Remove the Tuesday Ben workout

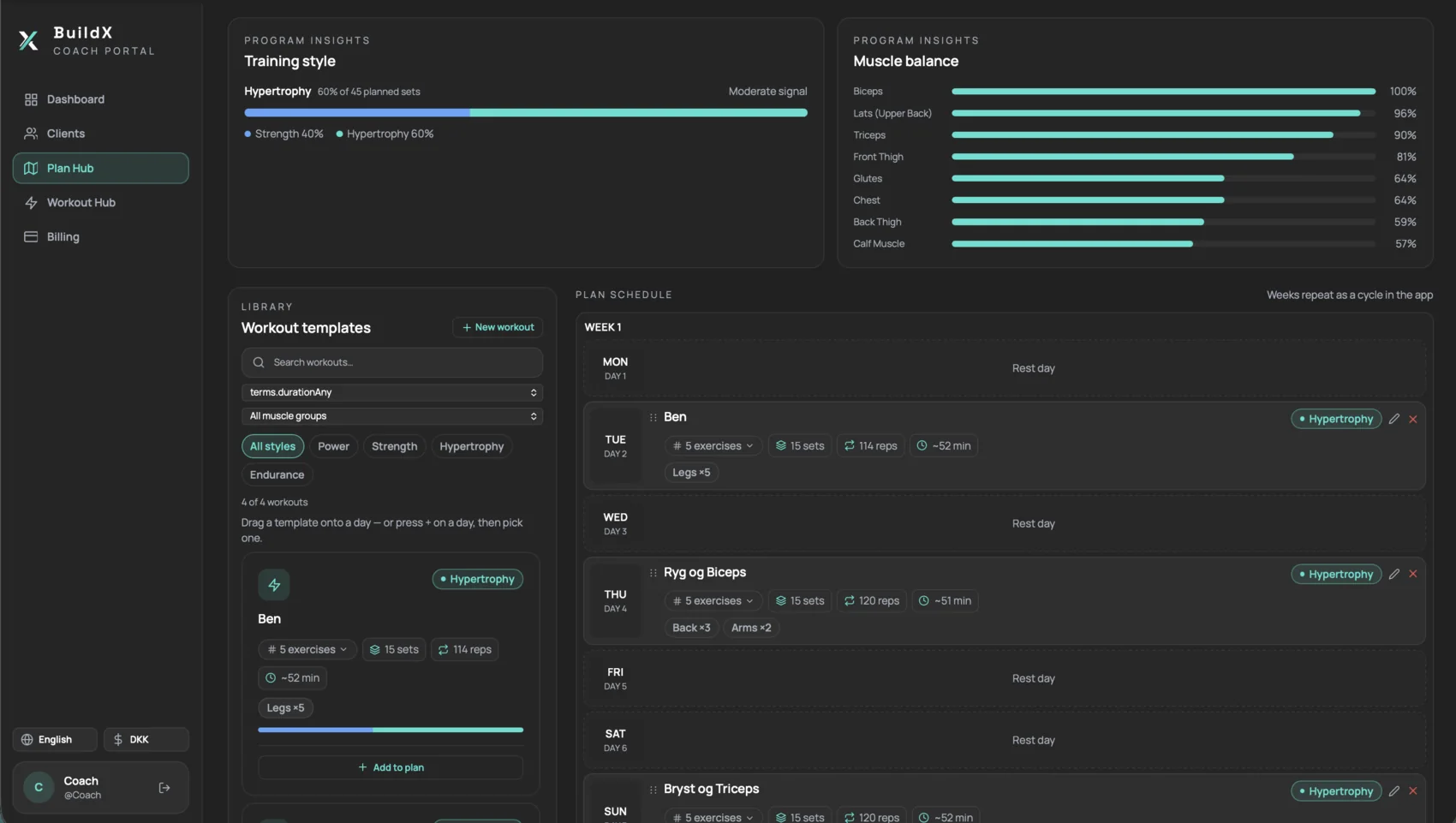(1413, 419)
